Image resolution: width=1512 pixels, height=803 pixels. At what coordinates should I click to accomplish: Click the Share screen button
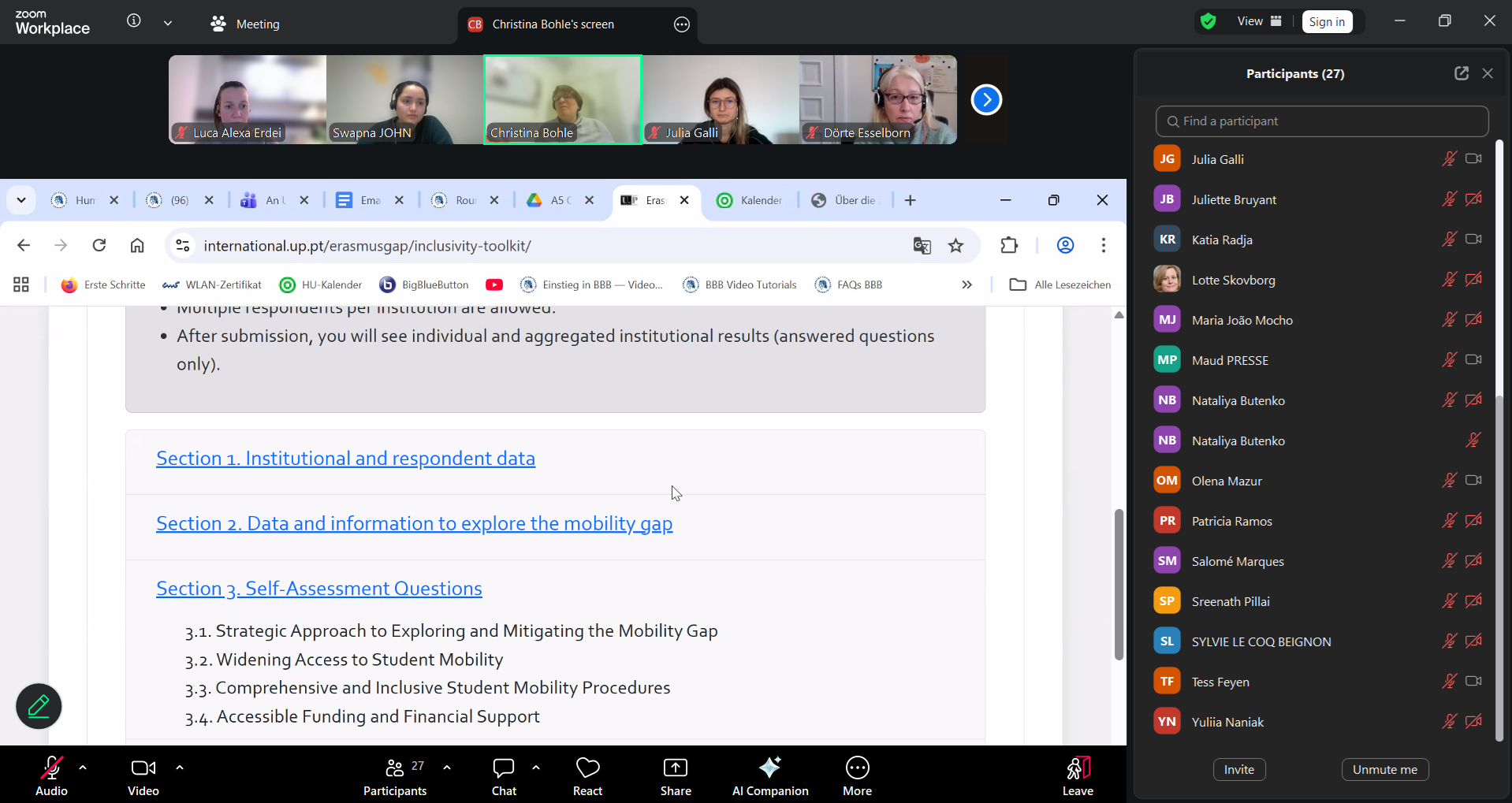pyautogui.click(x=676, y=775)
